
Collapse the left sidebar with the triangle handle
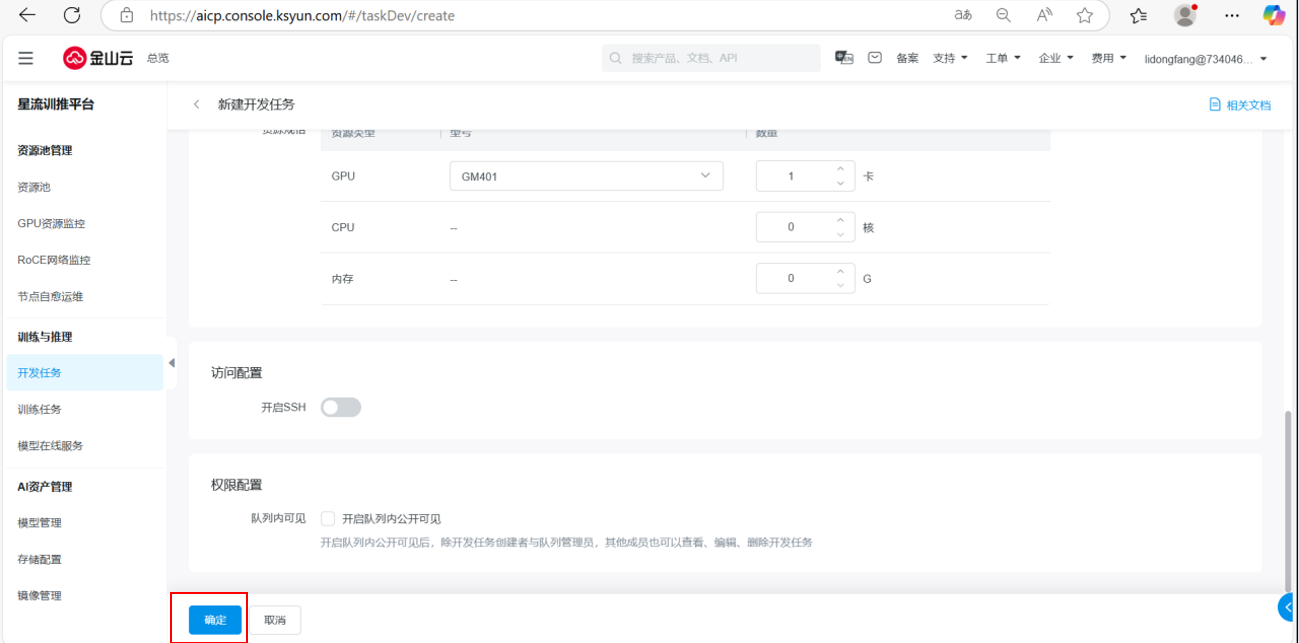pos(171,363)
